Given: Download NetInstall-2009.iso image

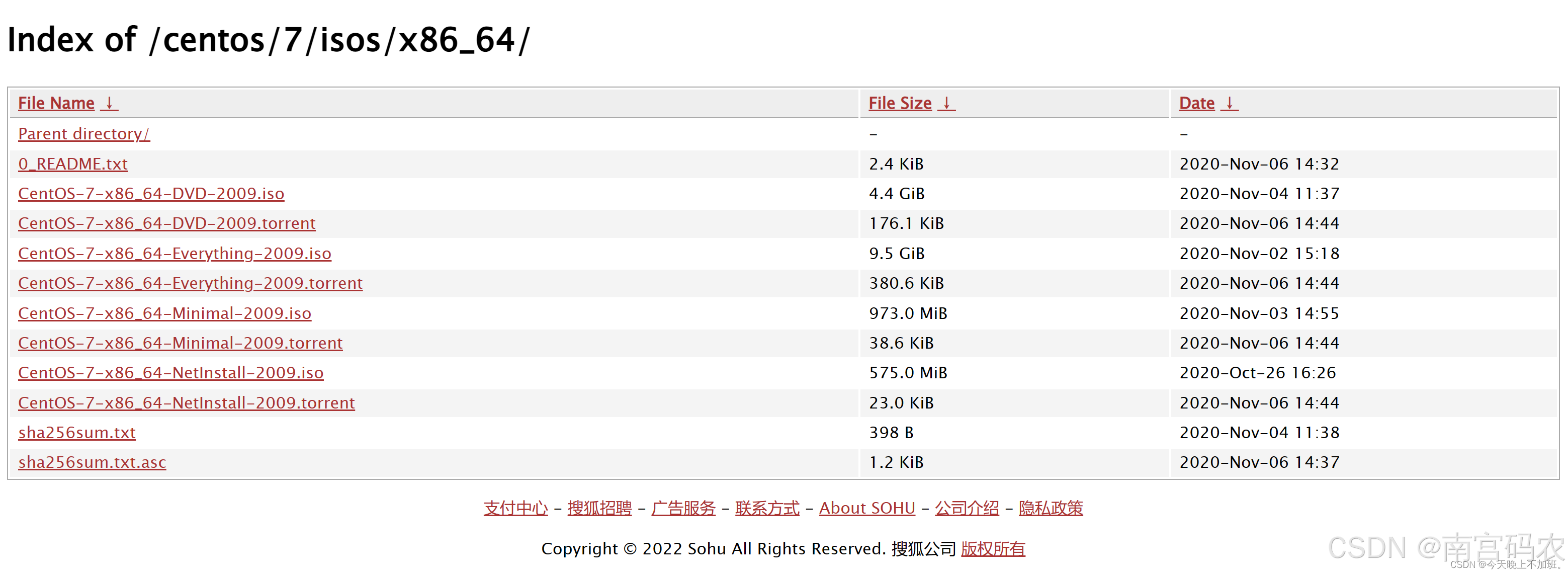Looking at the screenshot, I should pyautogui.click(x=170, y=373).
